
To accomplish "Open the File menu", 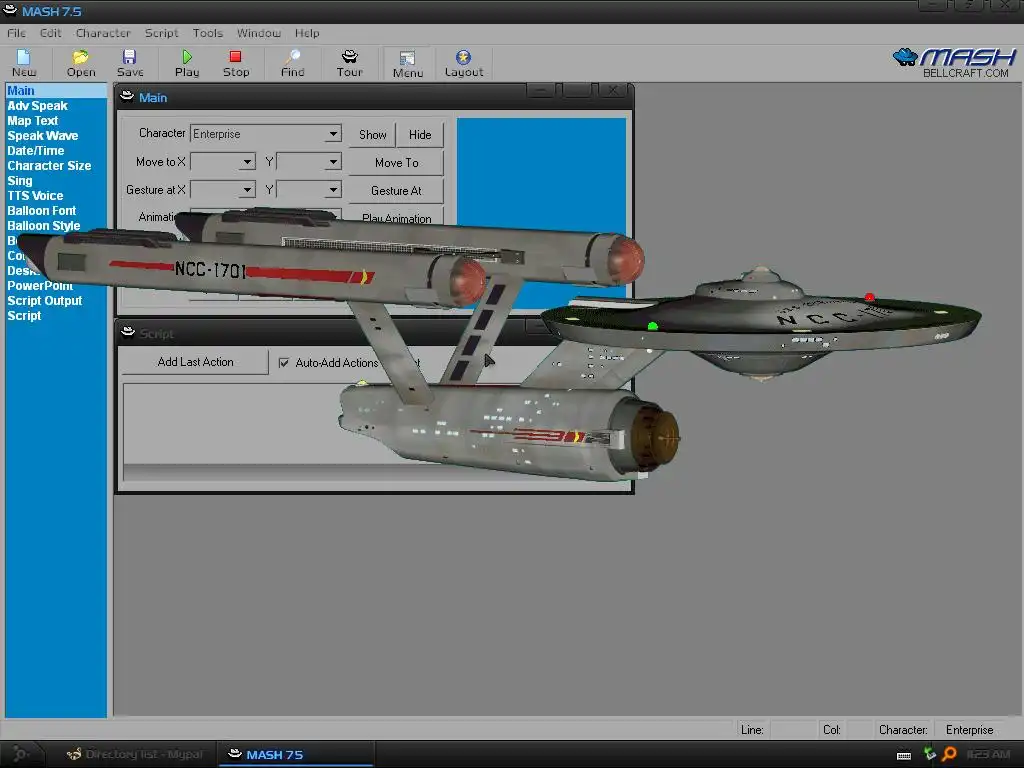I will click(x=16, y=33).
